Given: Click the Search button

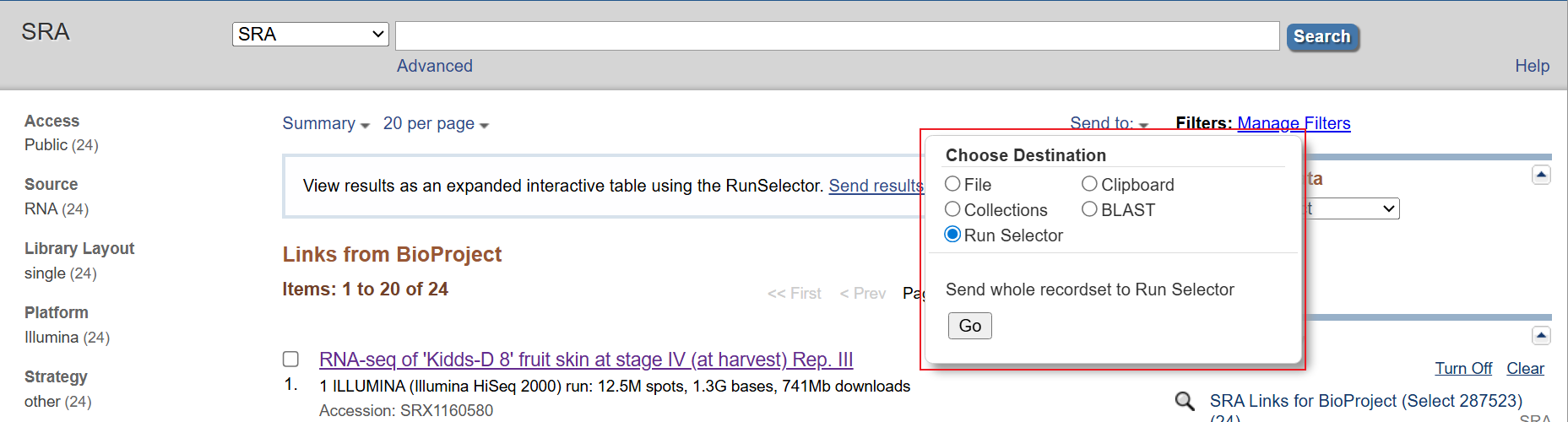Looking at the screenshot, I should click(x=1322, y=37).
